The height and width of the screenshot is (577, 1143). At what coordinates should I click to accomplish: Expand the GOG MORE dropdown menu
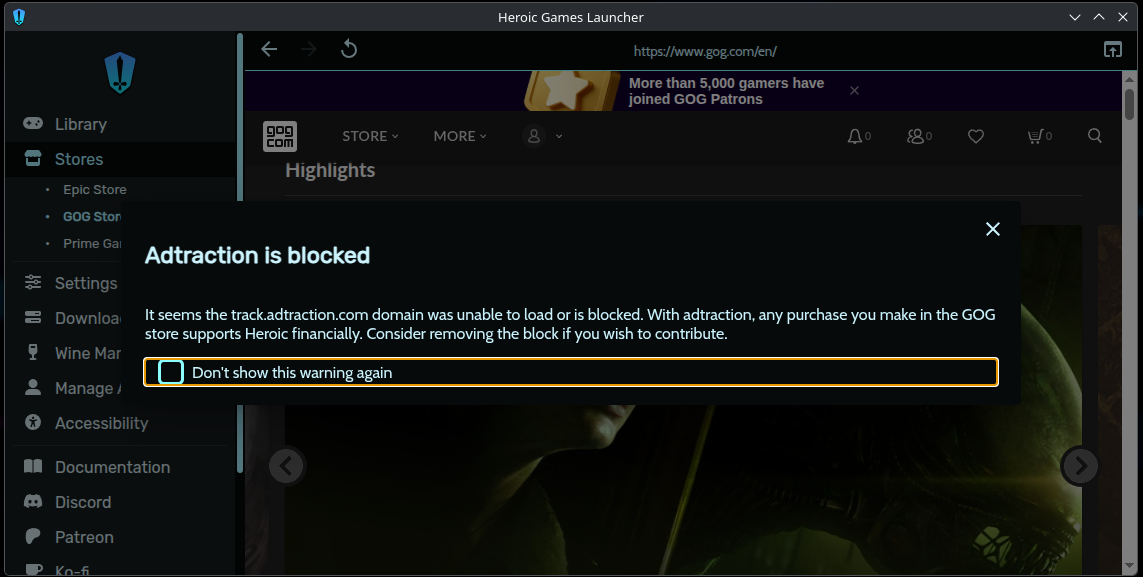tap(460, 136)
